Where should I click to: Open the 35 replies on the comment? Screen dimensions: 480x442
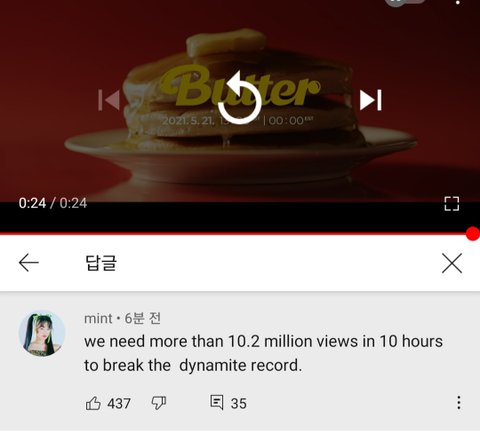tap(228, 403)
